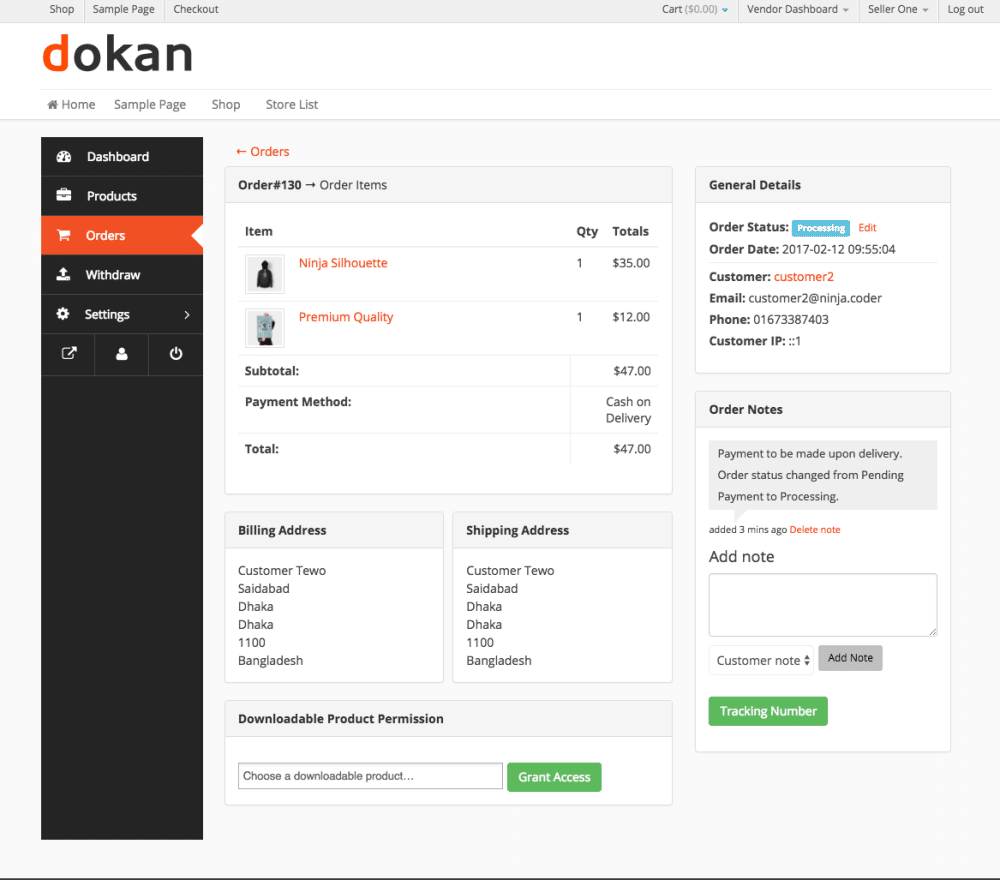Viewport: 1000px width, 880px height.
Task: Open profile with the user icon
Action: [120, 353]
